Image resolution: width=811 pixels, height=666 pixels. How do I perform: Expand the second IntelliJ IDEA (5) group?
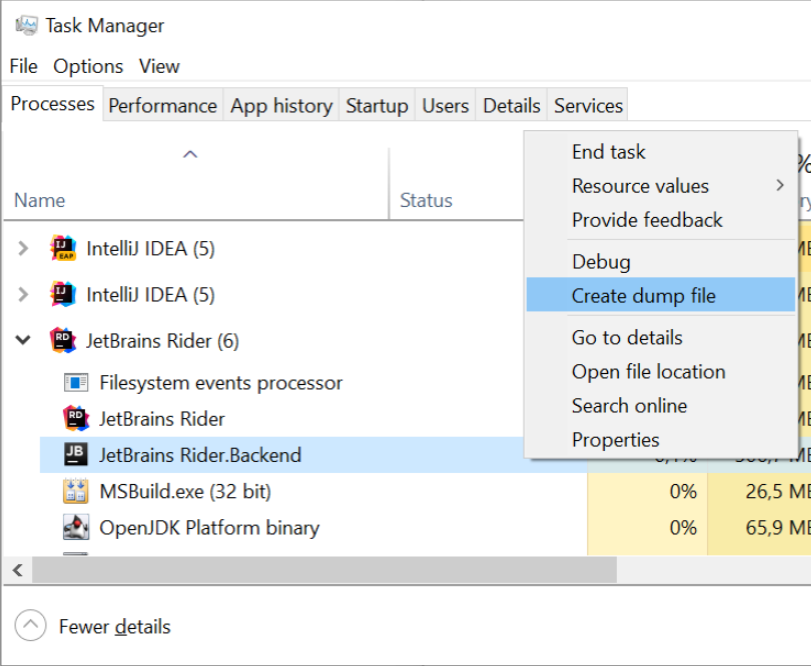pyautogui.click(x=23, y=295)
